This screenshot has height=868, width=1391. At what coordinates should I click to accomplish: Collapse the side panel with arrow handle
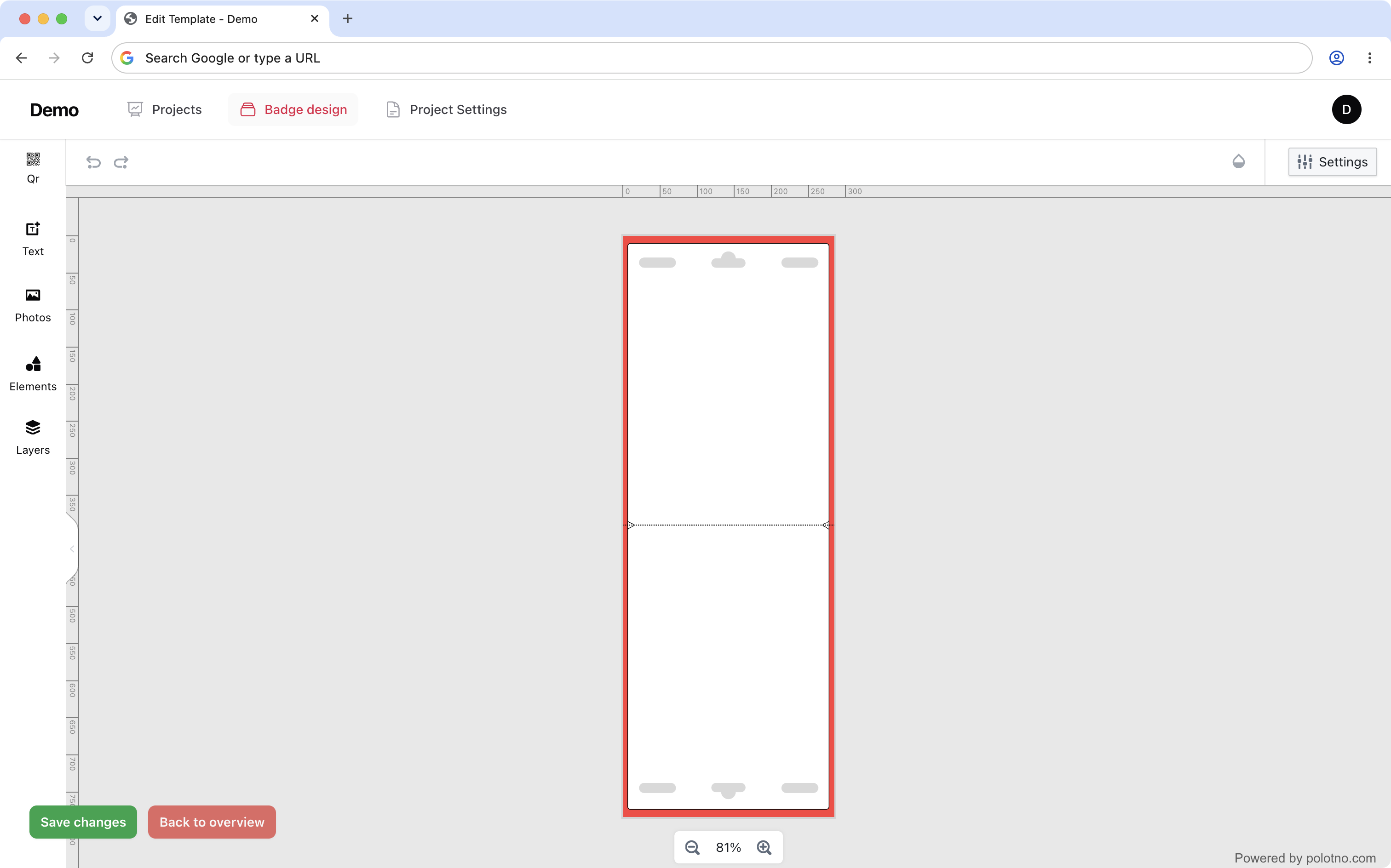[72, 549]
